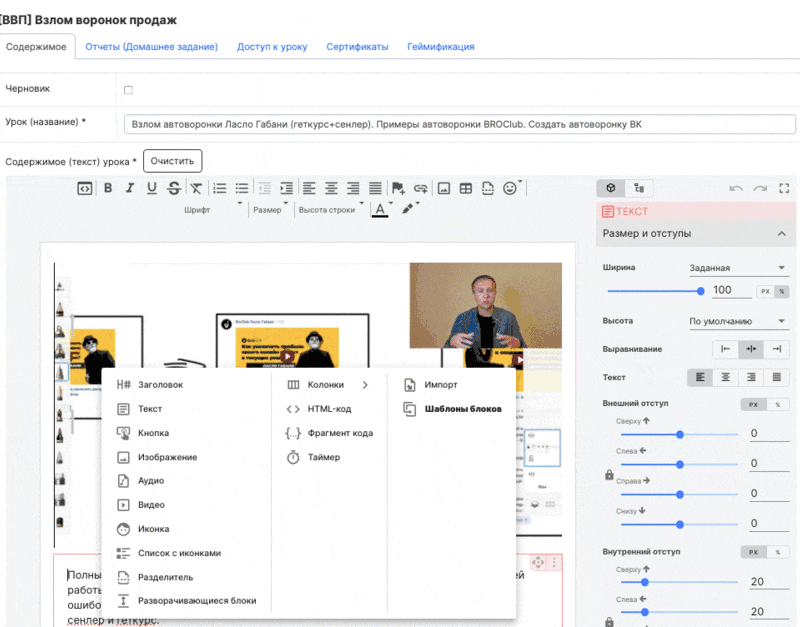The width and height of the screenshot is (800, 627).
Task: Open the Высота dropdown
Action: (738, 322)
